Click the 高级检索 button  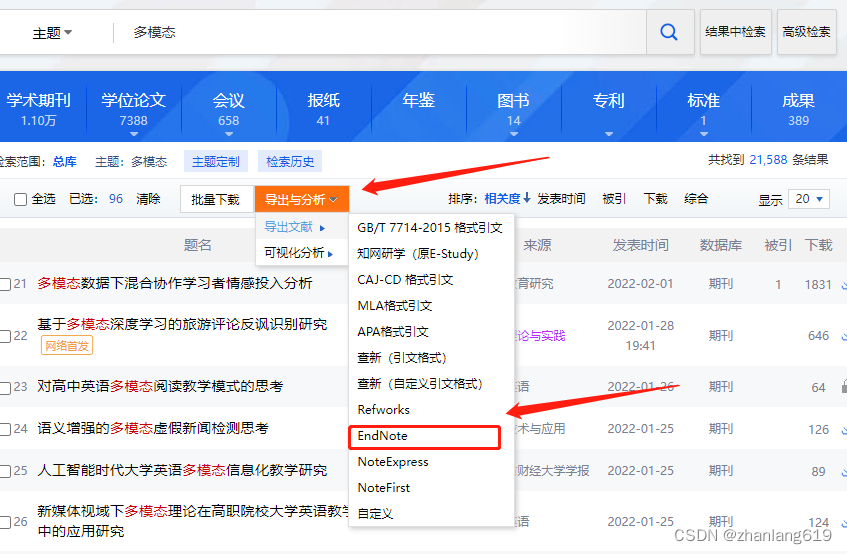pos(806,32)
